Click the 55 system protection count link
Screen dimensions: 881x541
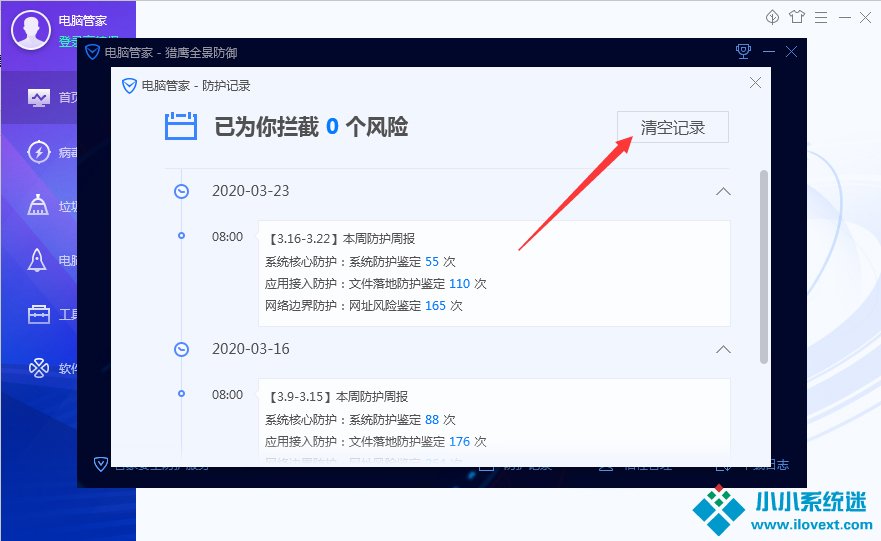[x=432, y=261]
